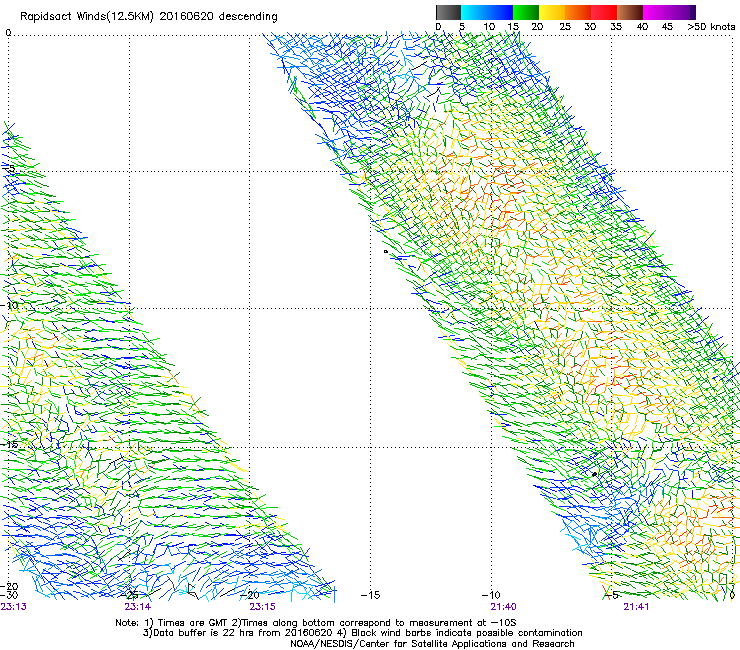This screenshot has height=650, width=740.
Task: Click the '-10' longitude label on bottom axis
Action: 491,595
